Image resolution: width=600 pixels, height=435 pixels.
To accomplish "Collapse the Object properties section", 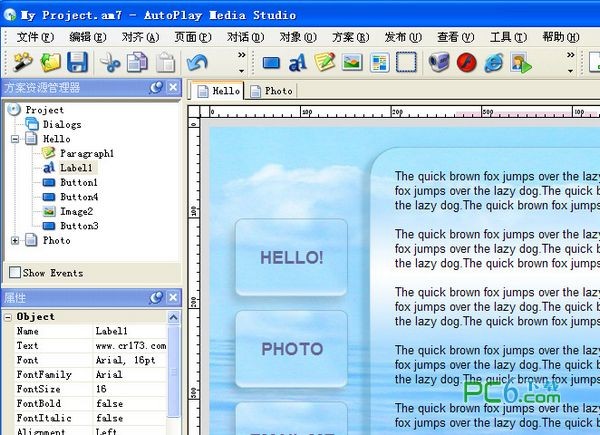I will tap(8, 317).
